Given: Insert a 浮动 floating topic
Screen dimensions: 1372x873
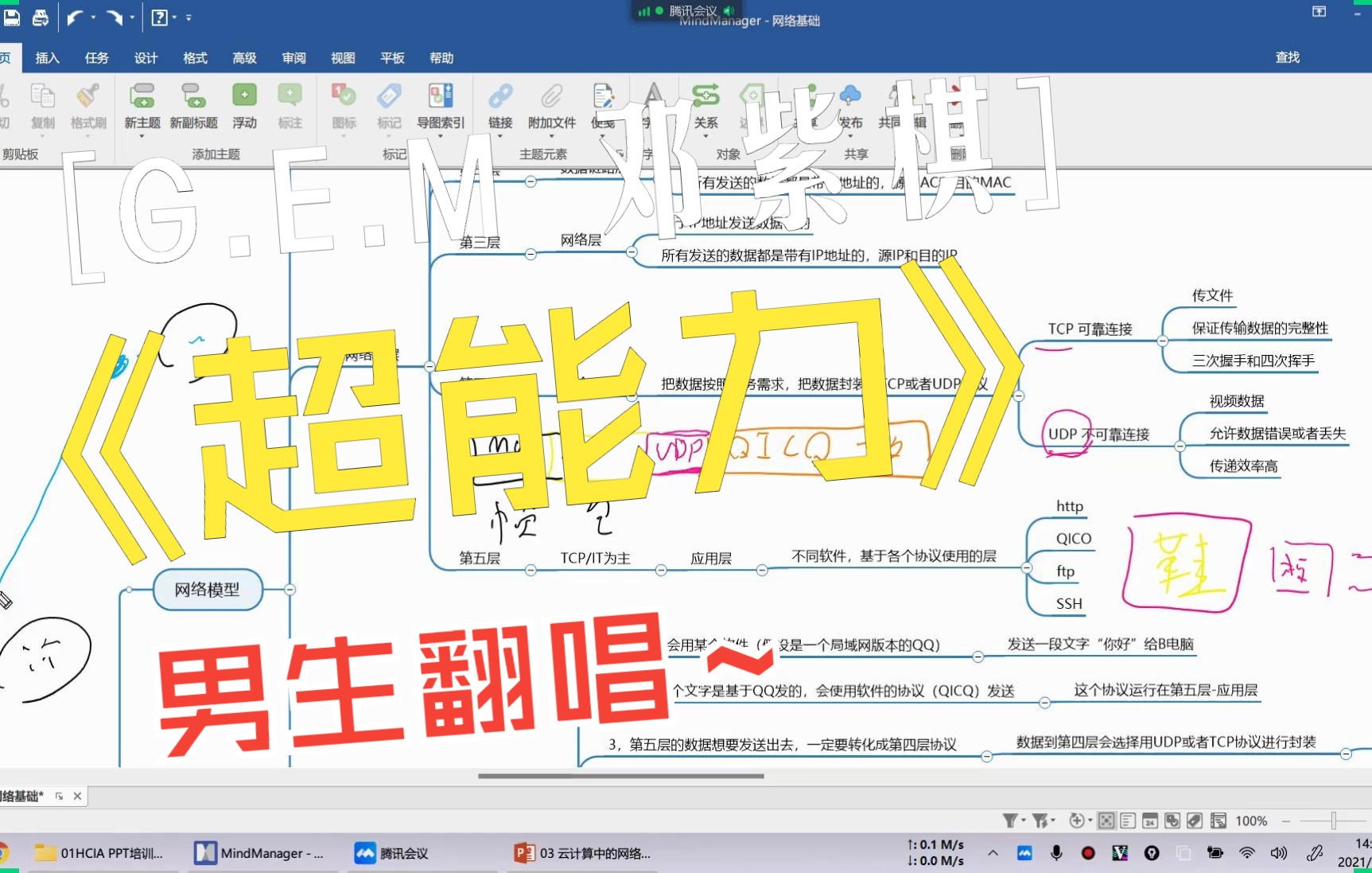Looking at the screenshot, I should (244, 106).
